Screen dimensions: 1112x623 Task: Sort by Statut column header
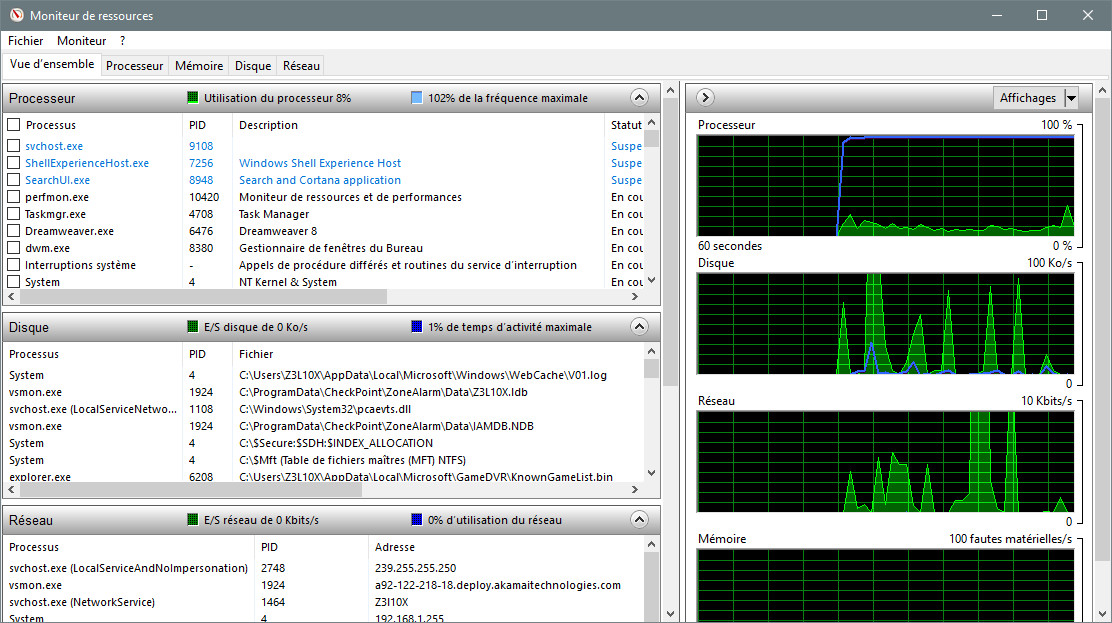625,125
